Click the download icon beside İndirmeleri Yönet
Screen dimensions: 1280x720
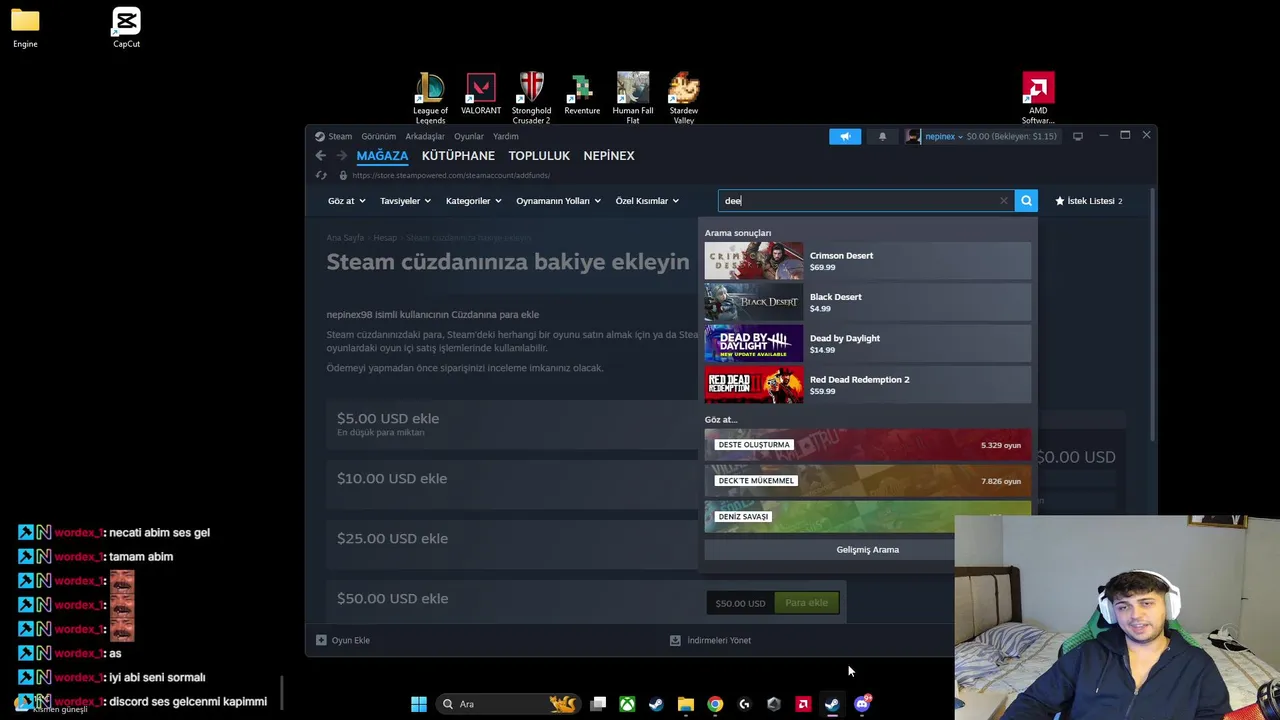tap(675, 640)
